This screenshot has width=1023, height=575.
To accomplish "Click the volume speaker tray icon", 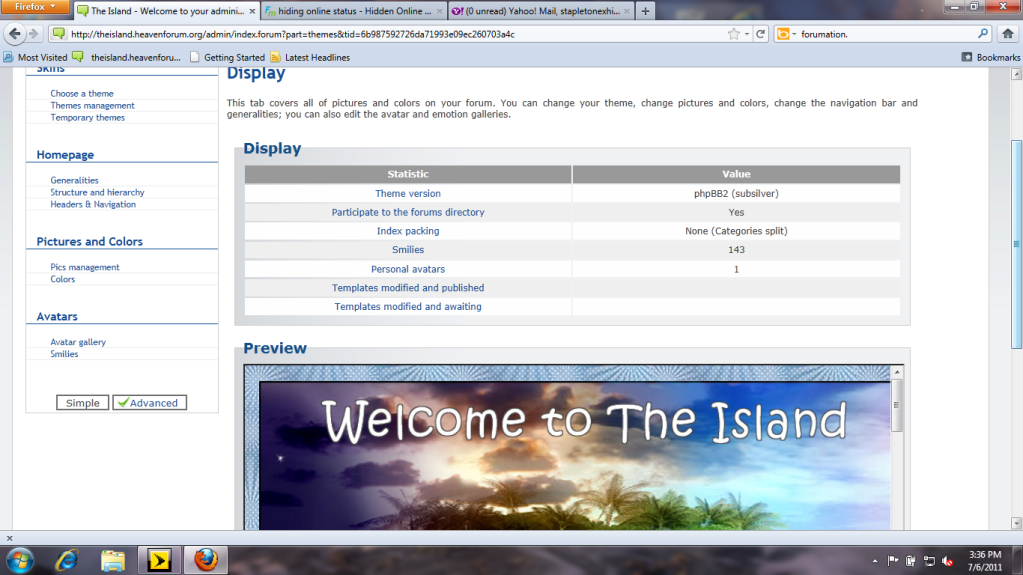I will pos(948,559).
